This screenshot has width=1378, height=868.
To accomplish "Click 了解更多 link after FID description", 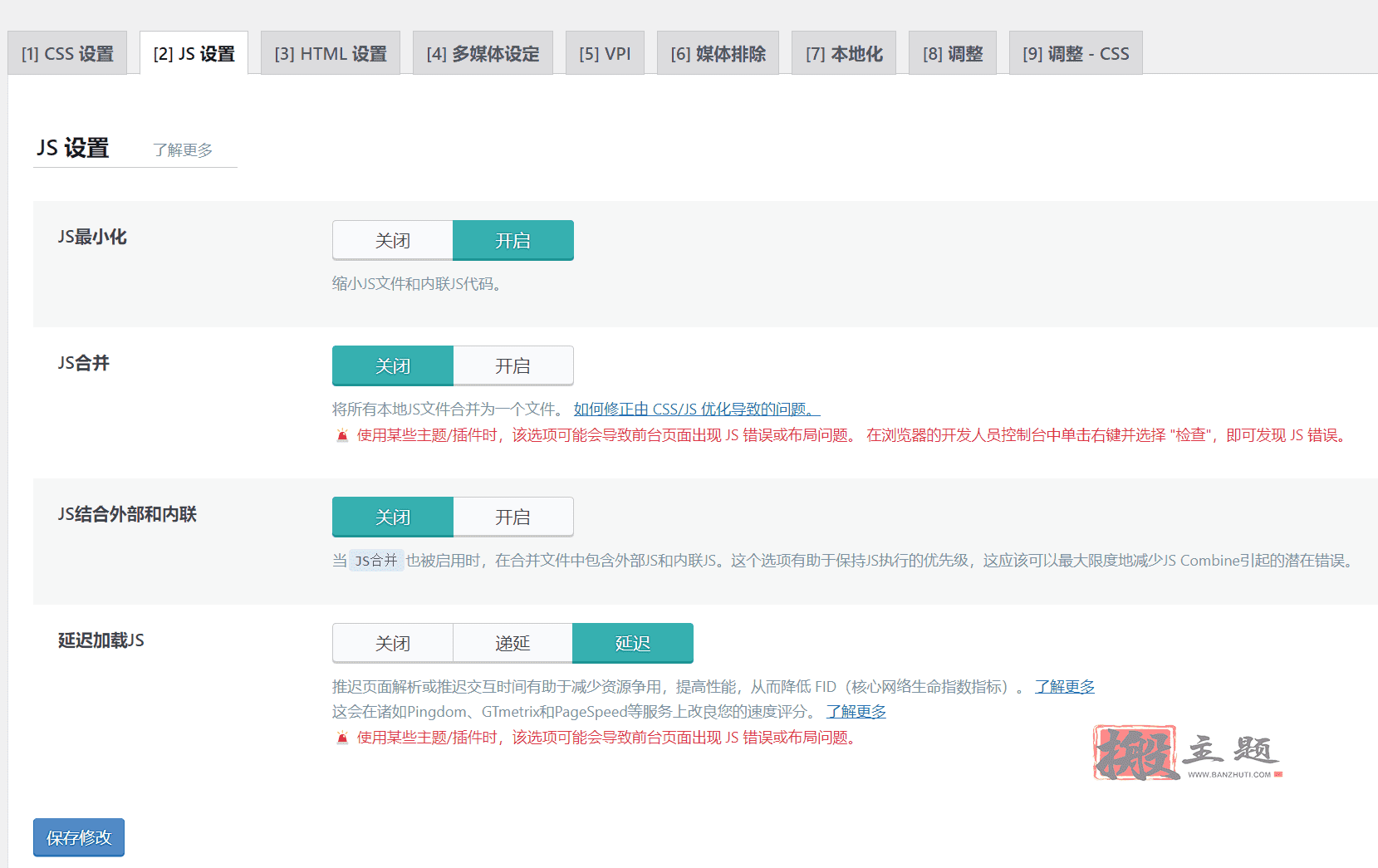I will pos(1065,686).
